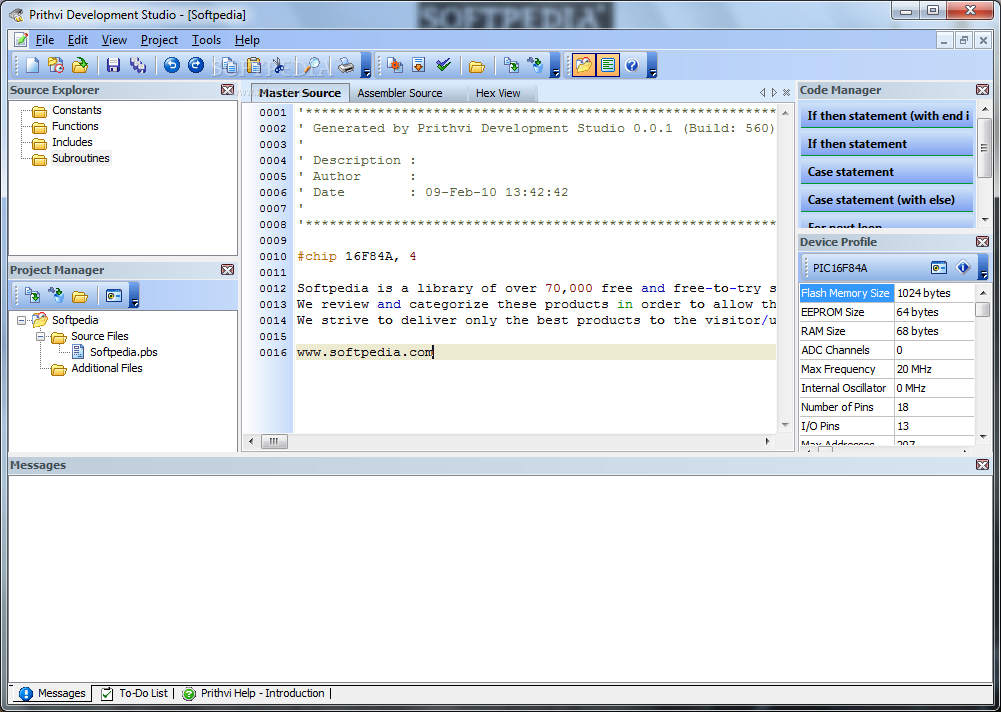Viewport: 1001px width, 712px height.
Task: Open the Project menu
Action: point(159,40)
